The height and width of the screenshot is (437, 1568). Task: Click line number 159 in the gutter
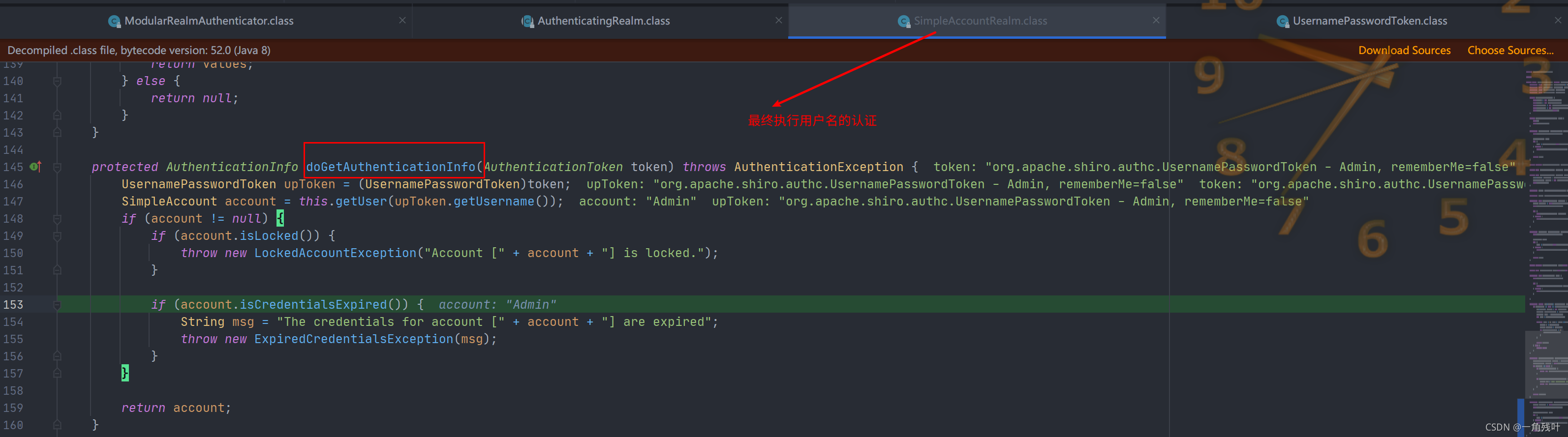pos(13,408)
